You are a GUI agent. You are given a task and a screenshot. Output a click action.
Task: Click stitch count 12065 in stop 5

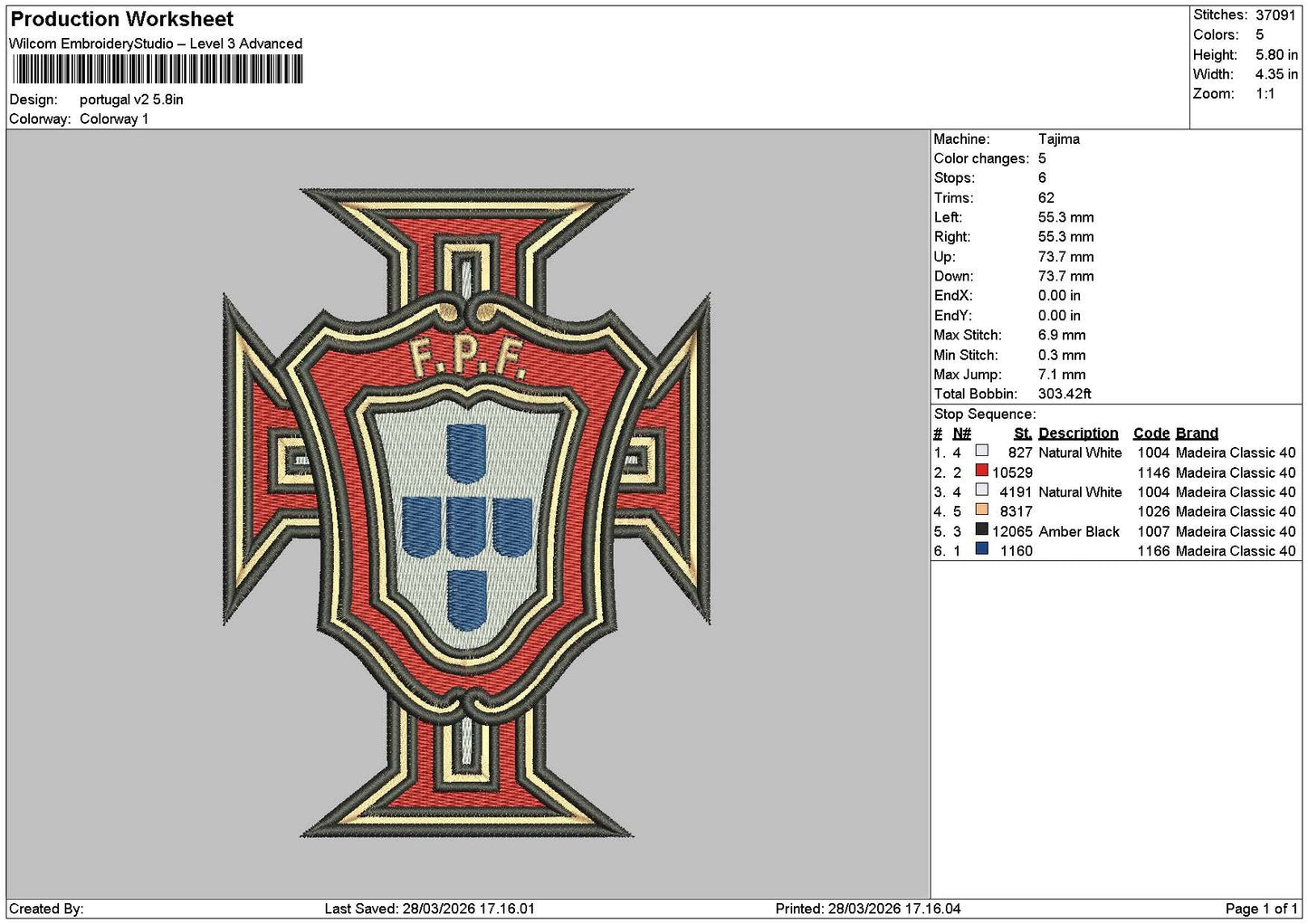click(1012, 531)
